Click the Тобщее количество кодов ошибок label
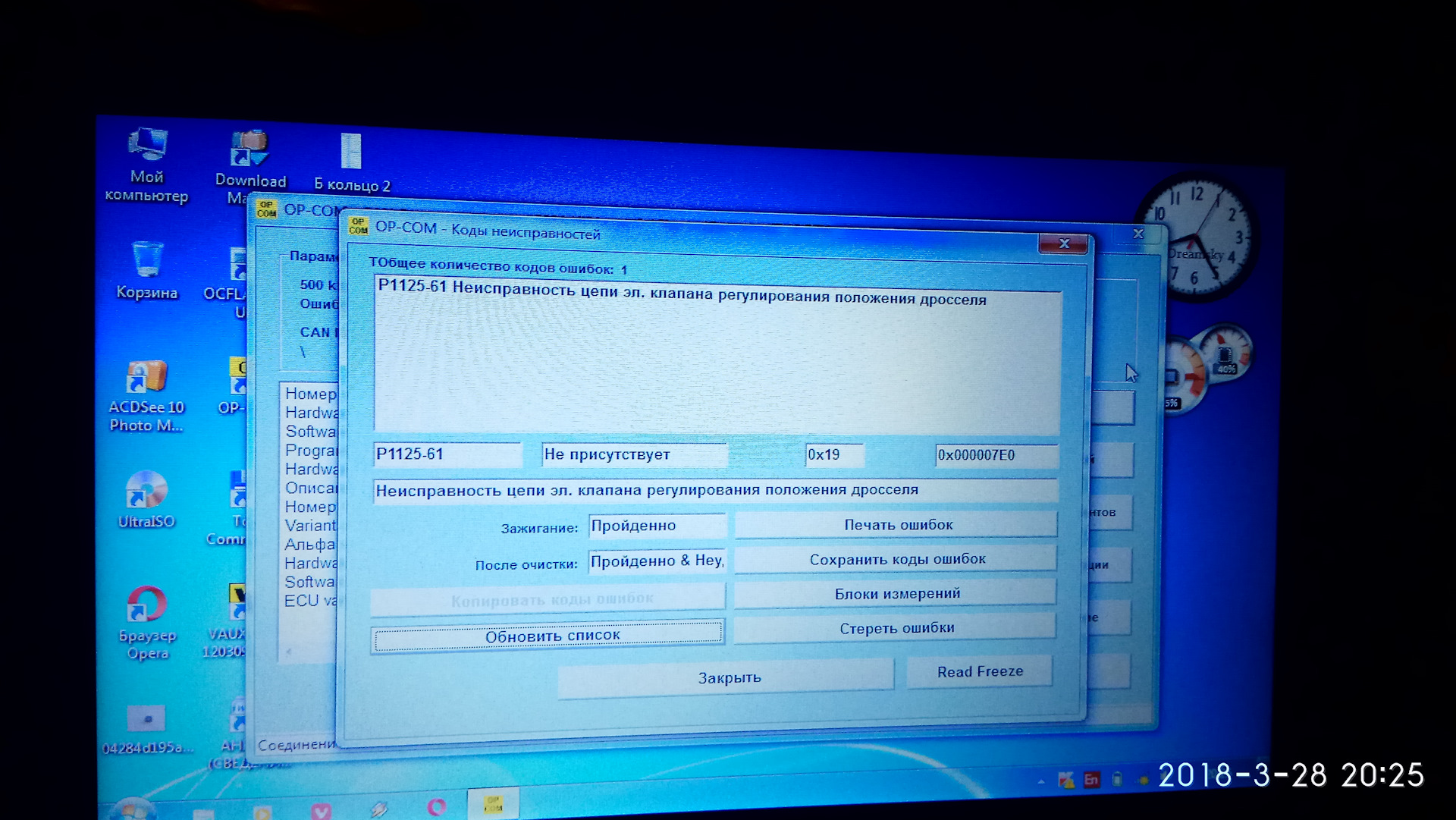The height and width of the screenshot is (820, 1456). coord(497,265)
